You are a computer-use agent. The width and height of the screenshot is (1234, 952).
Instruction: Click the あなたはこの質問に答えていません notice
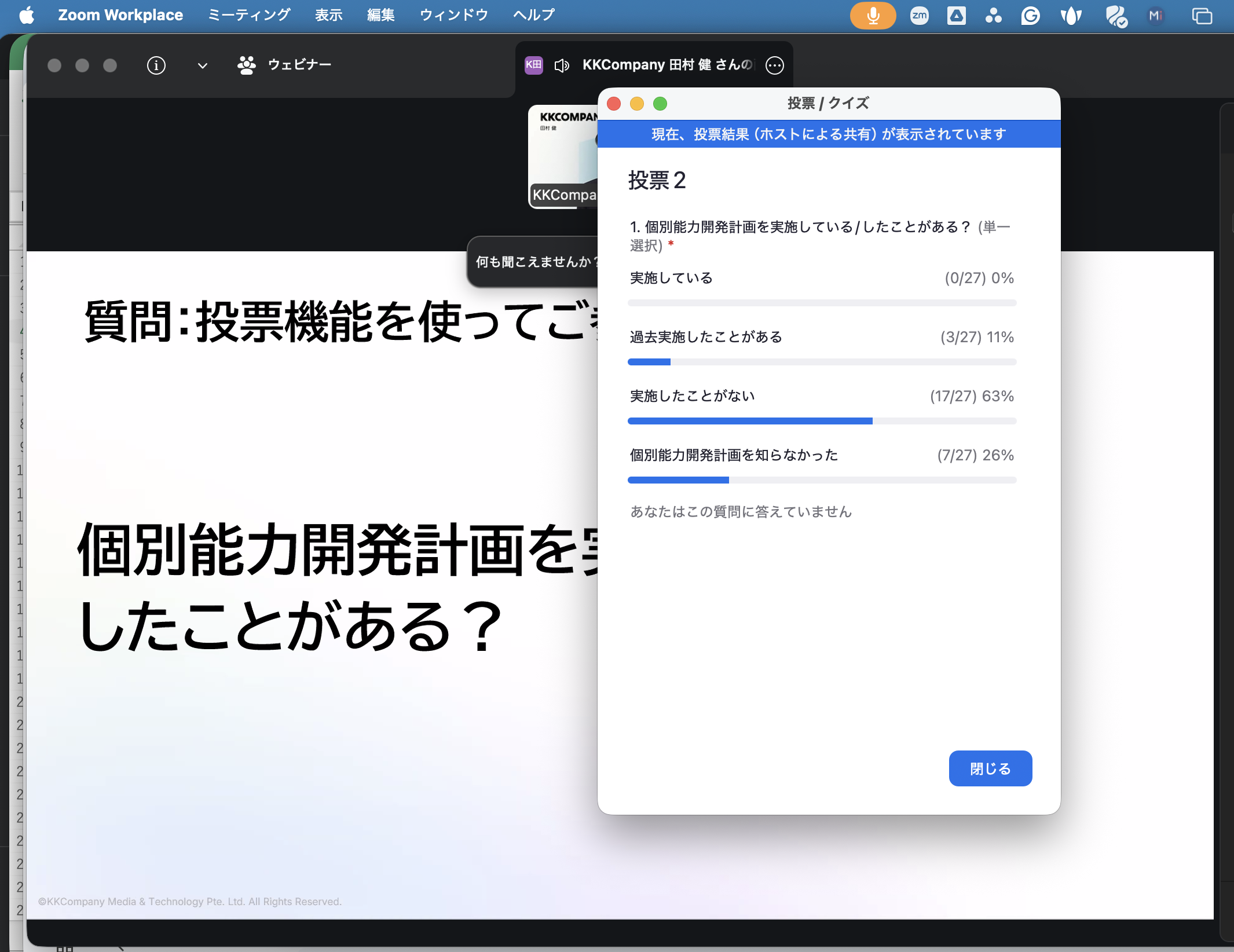pos(741,512)
